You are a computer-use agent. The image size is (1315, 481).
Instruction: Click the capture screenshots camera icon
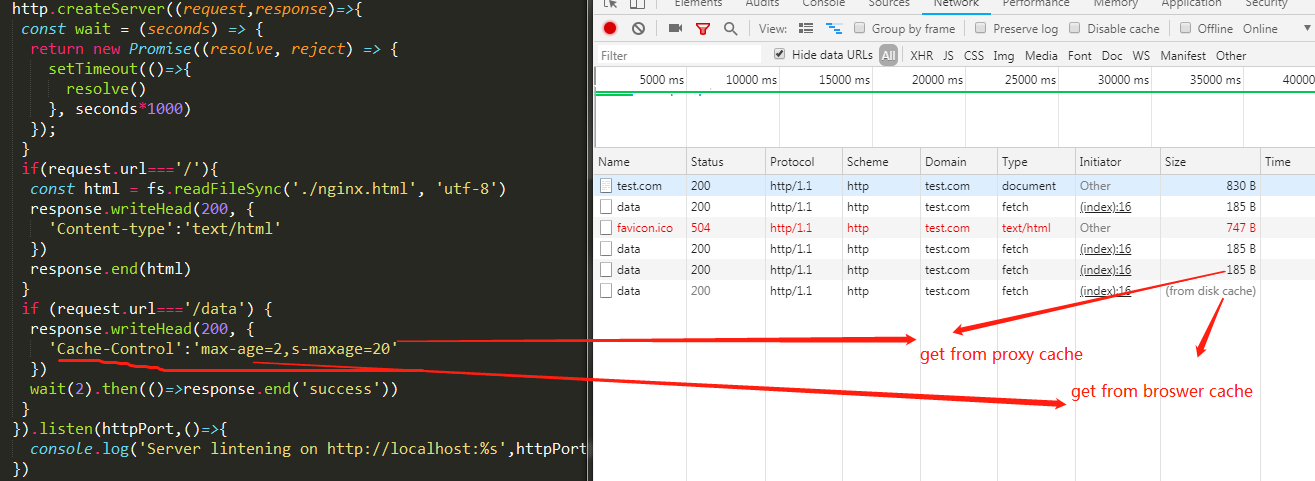click(x=675, y=29)
